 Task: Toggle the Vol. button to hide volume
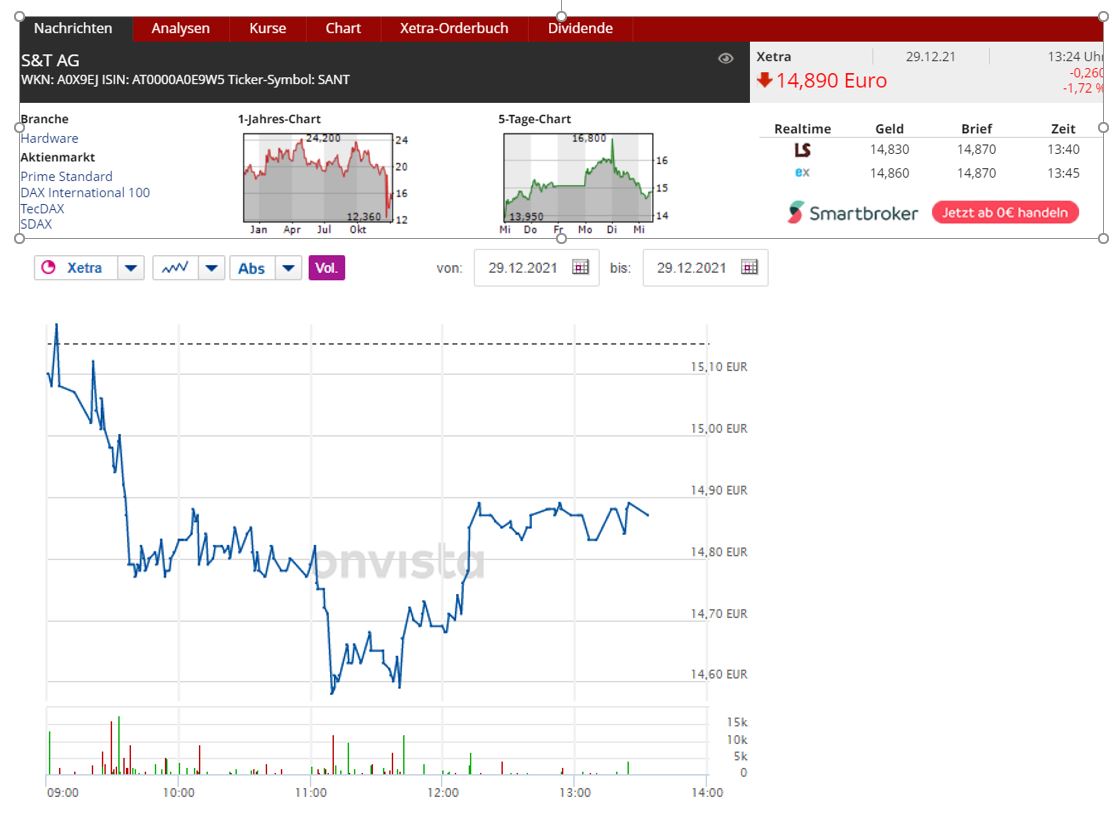point(326,267)
